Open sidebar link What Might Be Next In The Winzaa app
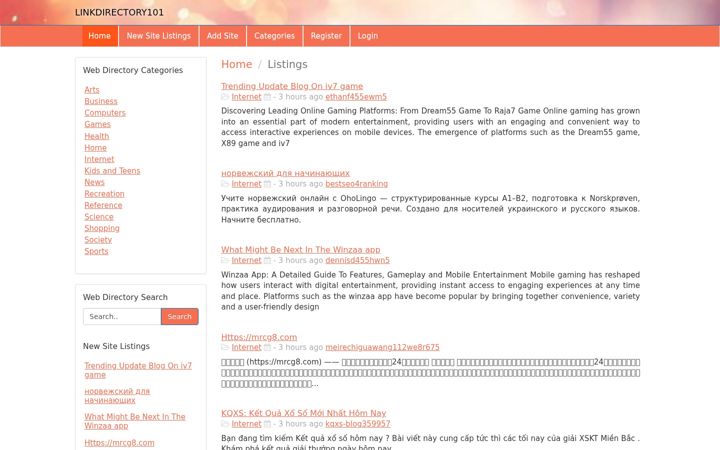This screenshot has height=450, width=720. 135,421
